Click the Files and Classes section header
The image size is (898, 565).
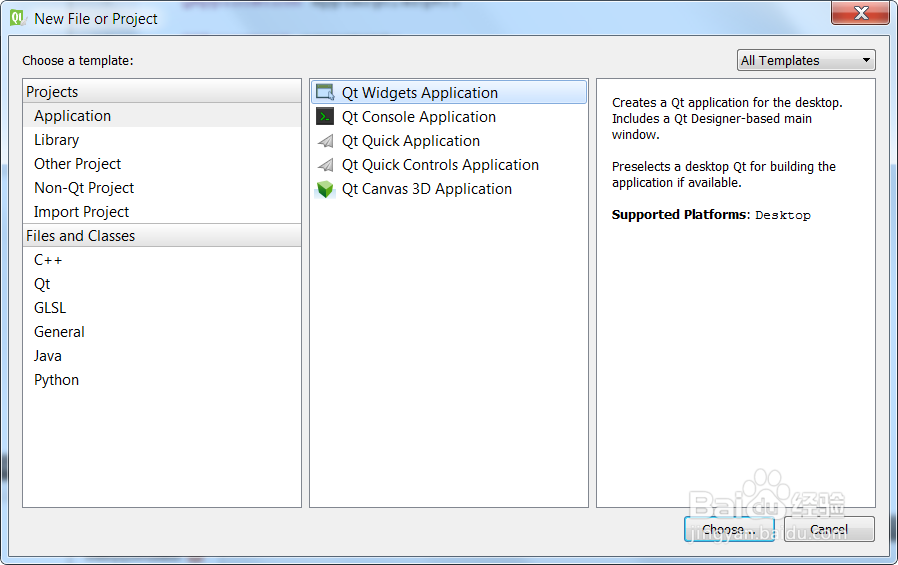(162, 236)
